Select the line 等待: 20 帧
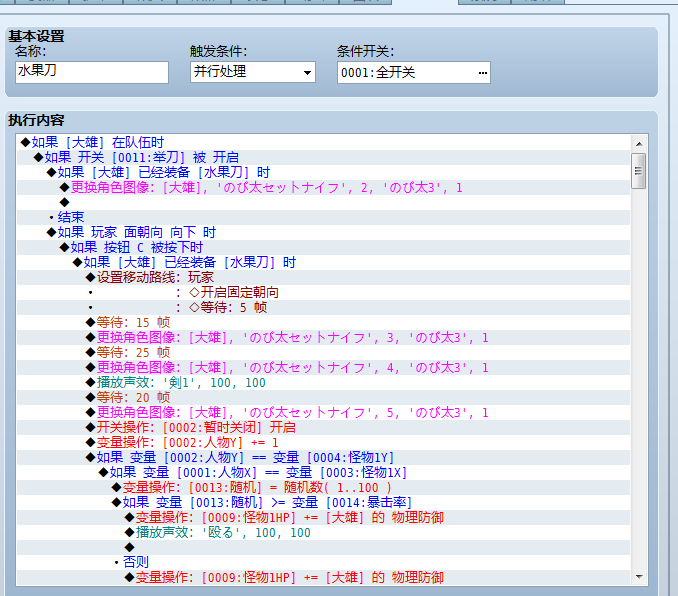The height and width of the screenshot is (596, 678). 323,397
